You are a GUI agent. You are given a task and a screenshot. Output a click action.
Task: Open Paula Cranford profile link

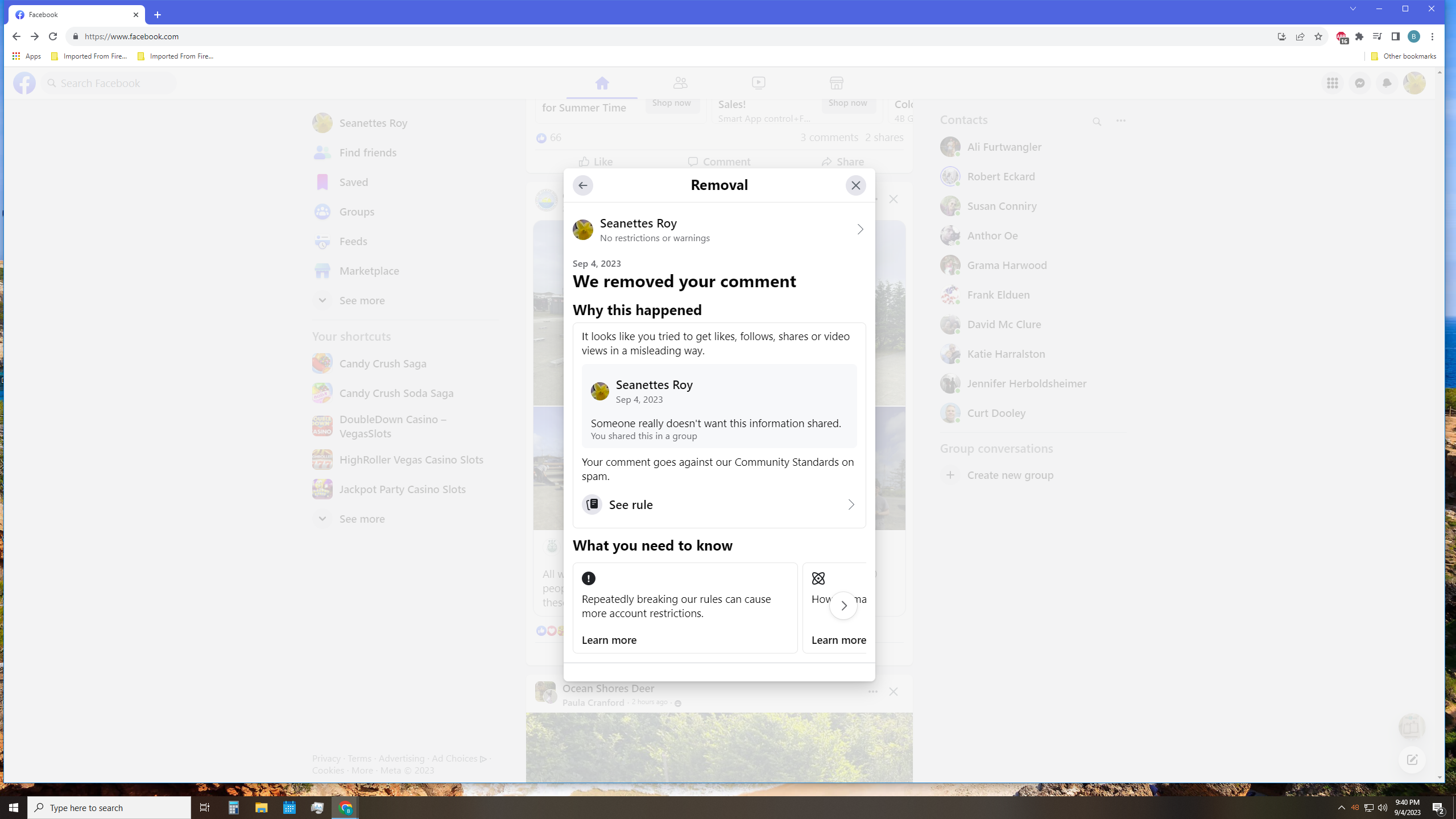pyautogui.click(x=593, y=703)
